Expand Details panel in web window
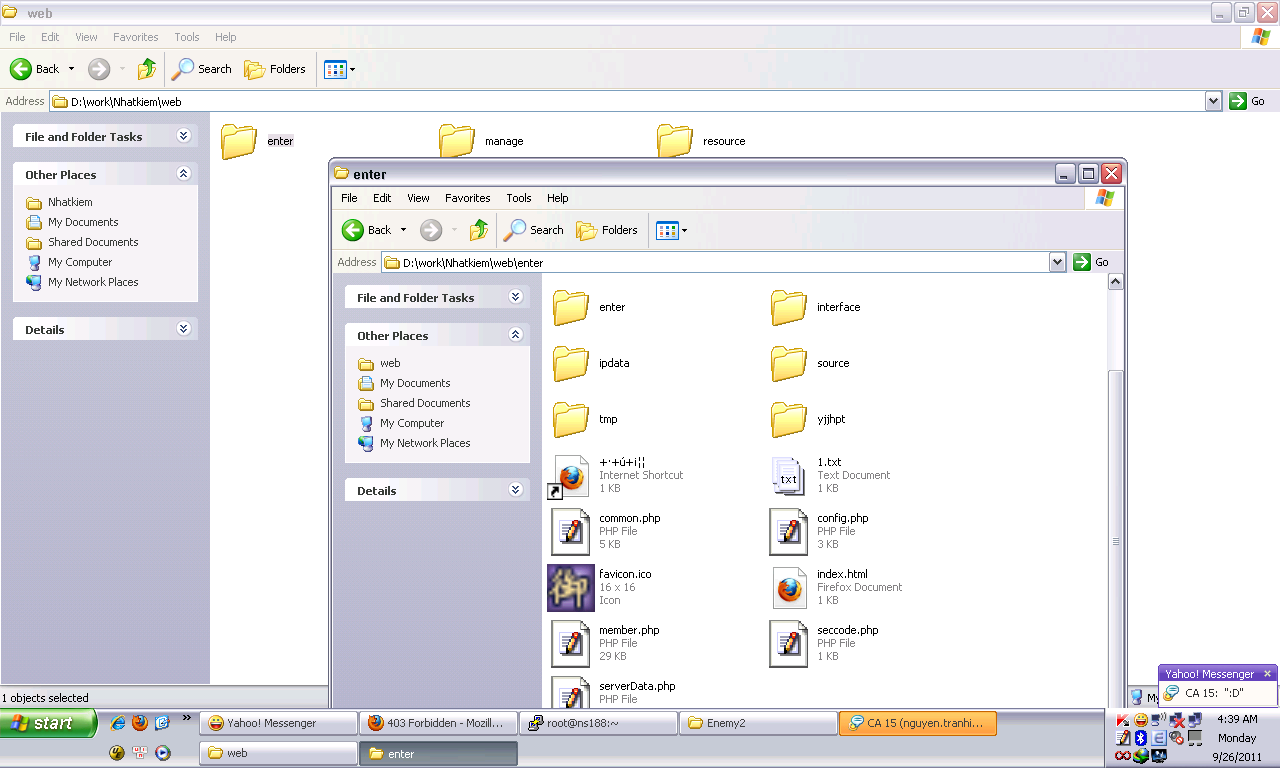The width and height of the screenshot is (1280, 768). (183, 329)
